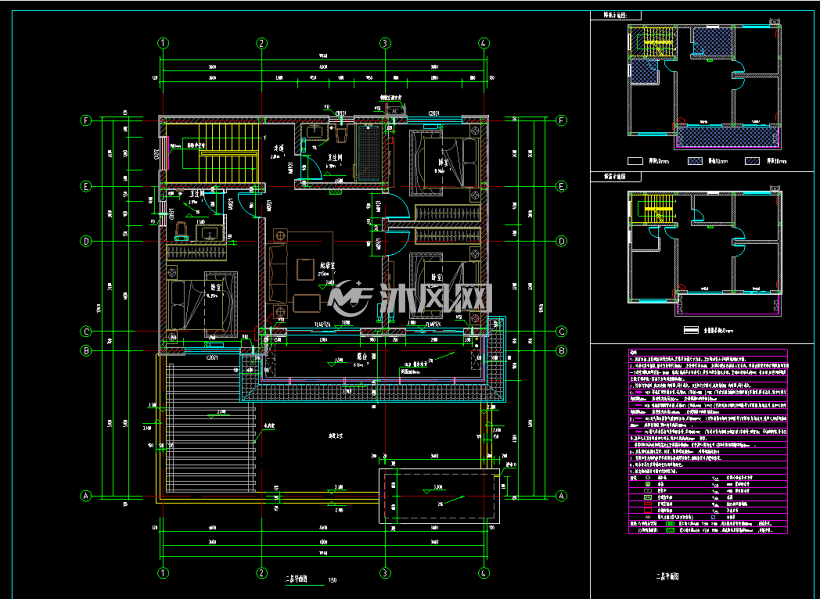The height and width of the screenshot is (599, 820).
Task: Select axis bubble E left of the plan
Action: click(x=86, y=186)
